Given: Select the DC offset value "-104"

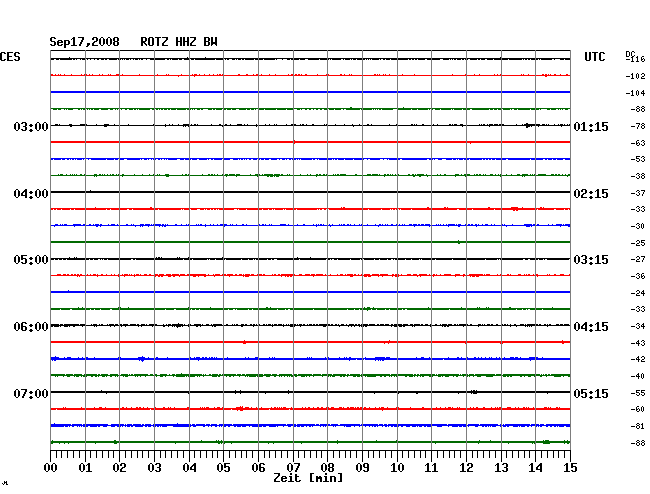Looking at the screenshot, I should pyautogui.click(x=635, y=93).
